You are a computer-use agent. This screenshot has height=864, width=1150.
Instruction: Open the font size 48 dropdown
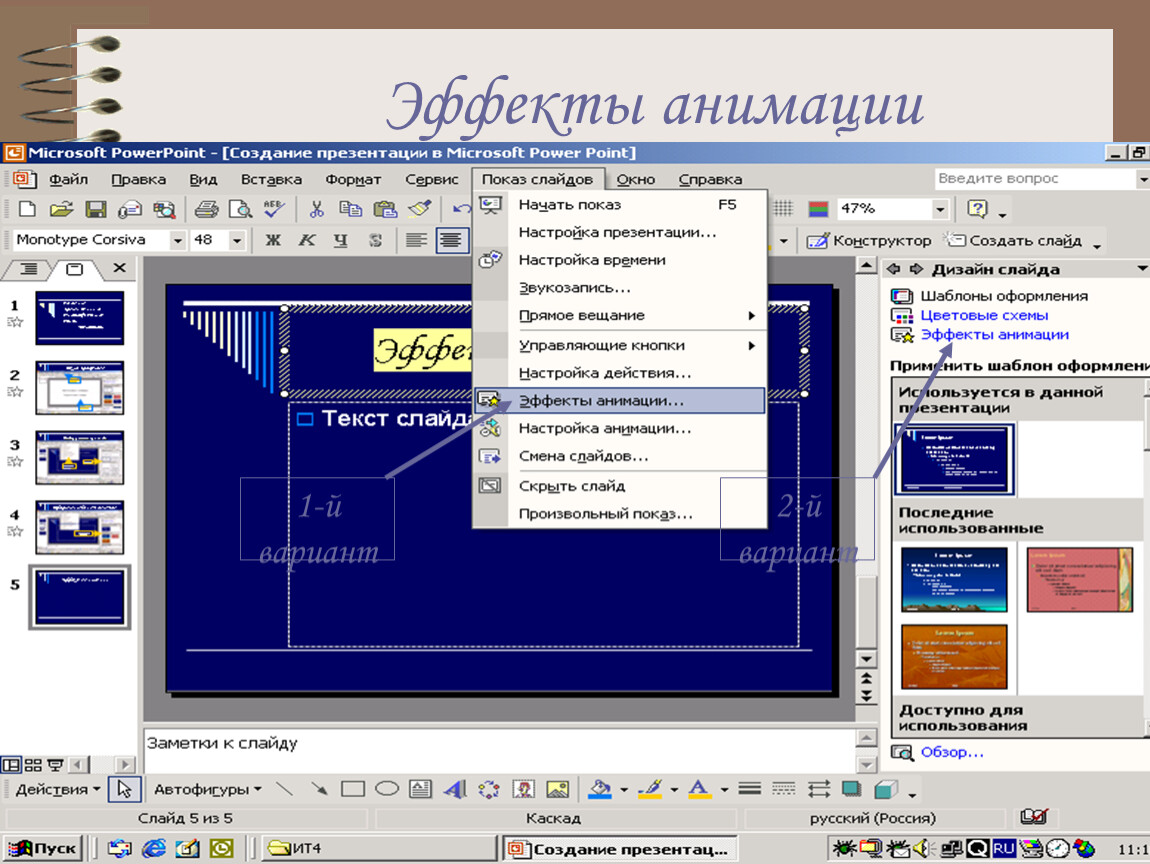point(236,240)
